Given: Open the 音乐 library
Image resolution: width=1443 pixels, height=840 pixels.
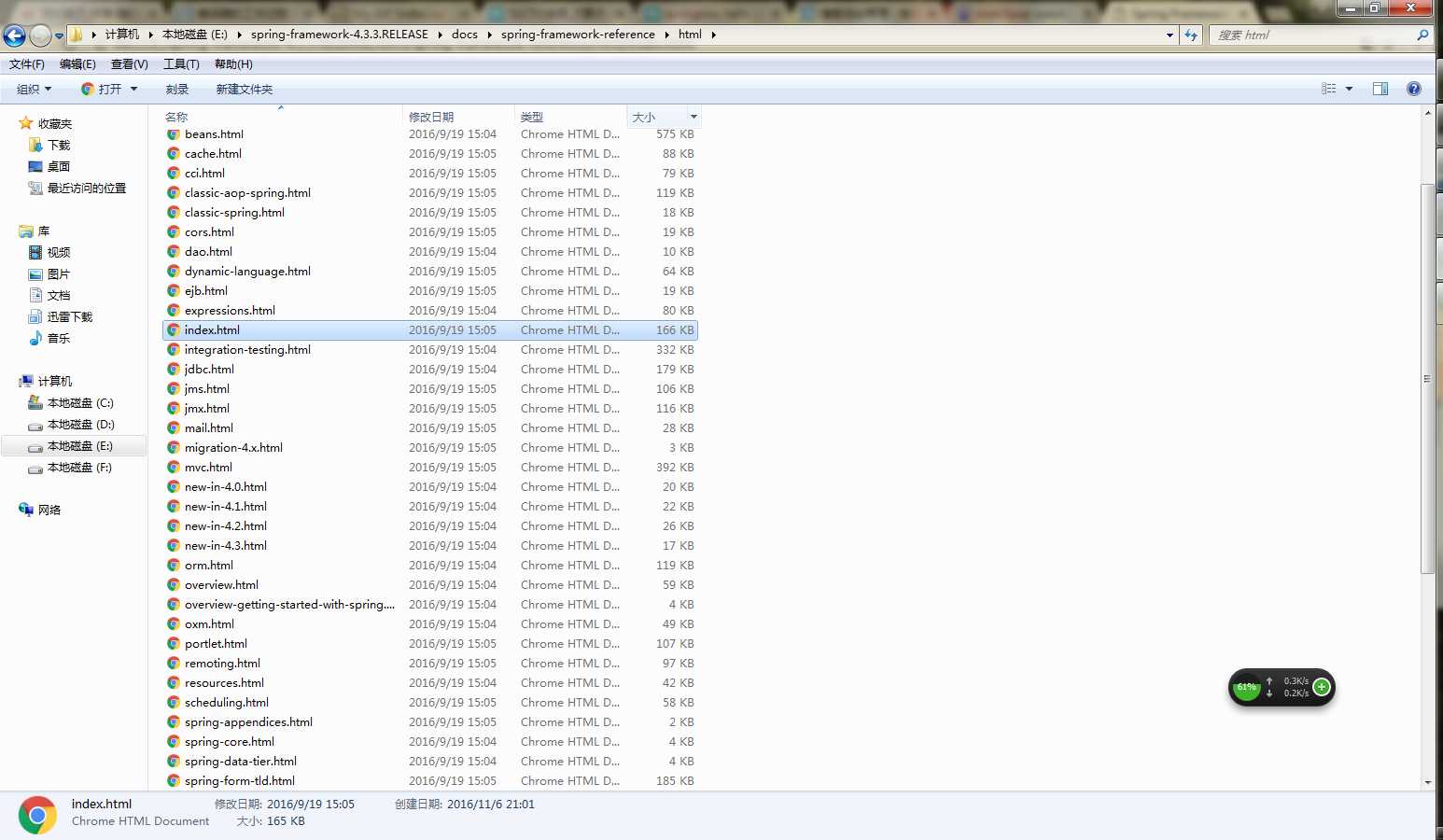Looking at the screenshot, I should pyautogui.click(x=49, y=338).
